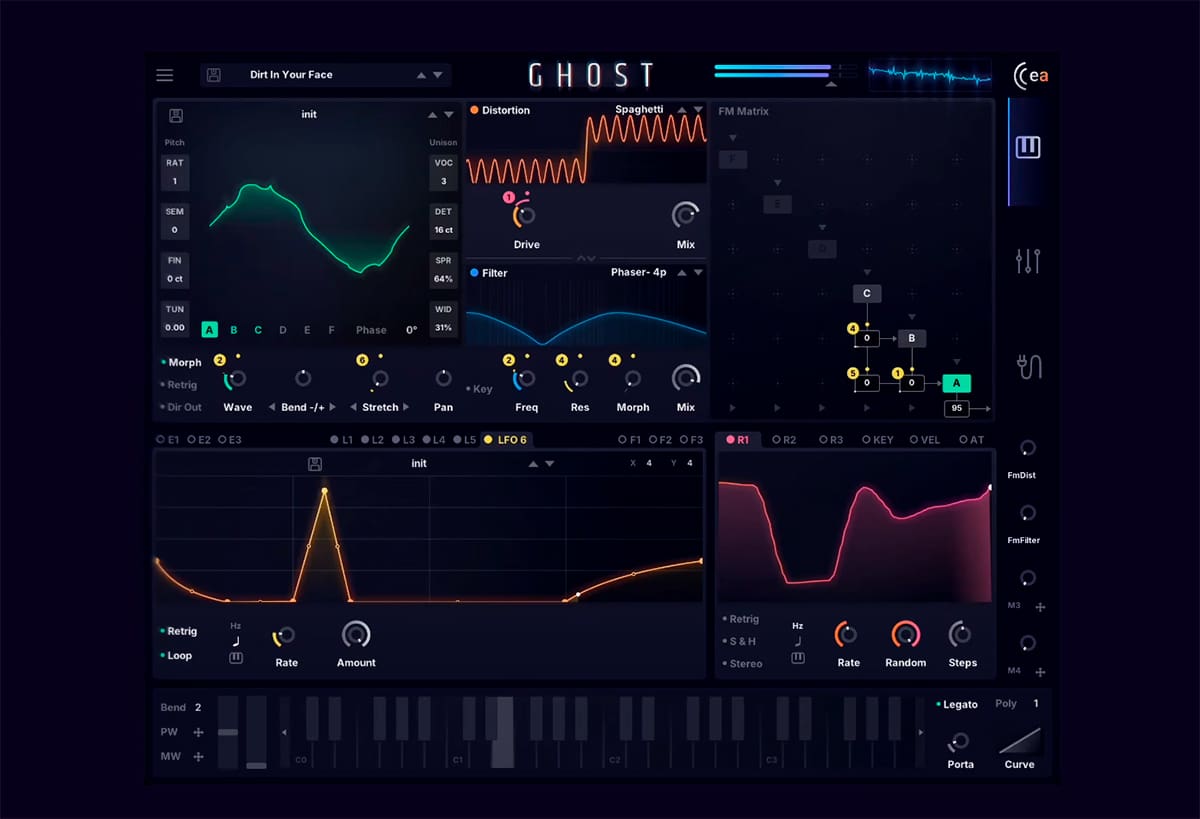The width and height of the screenshot is (1200, 819).
Task: Select next wavetable with down arrow
Action: [x=449, y=115]
